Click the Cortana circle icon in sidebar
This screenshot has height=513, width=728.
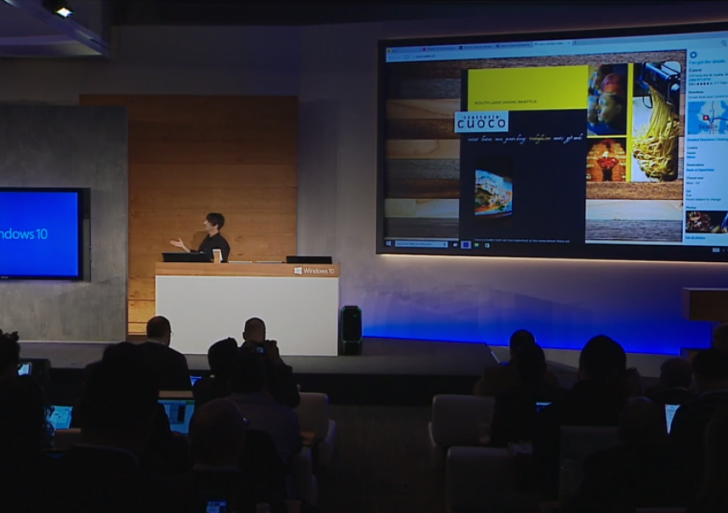[693, 56]
